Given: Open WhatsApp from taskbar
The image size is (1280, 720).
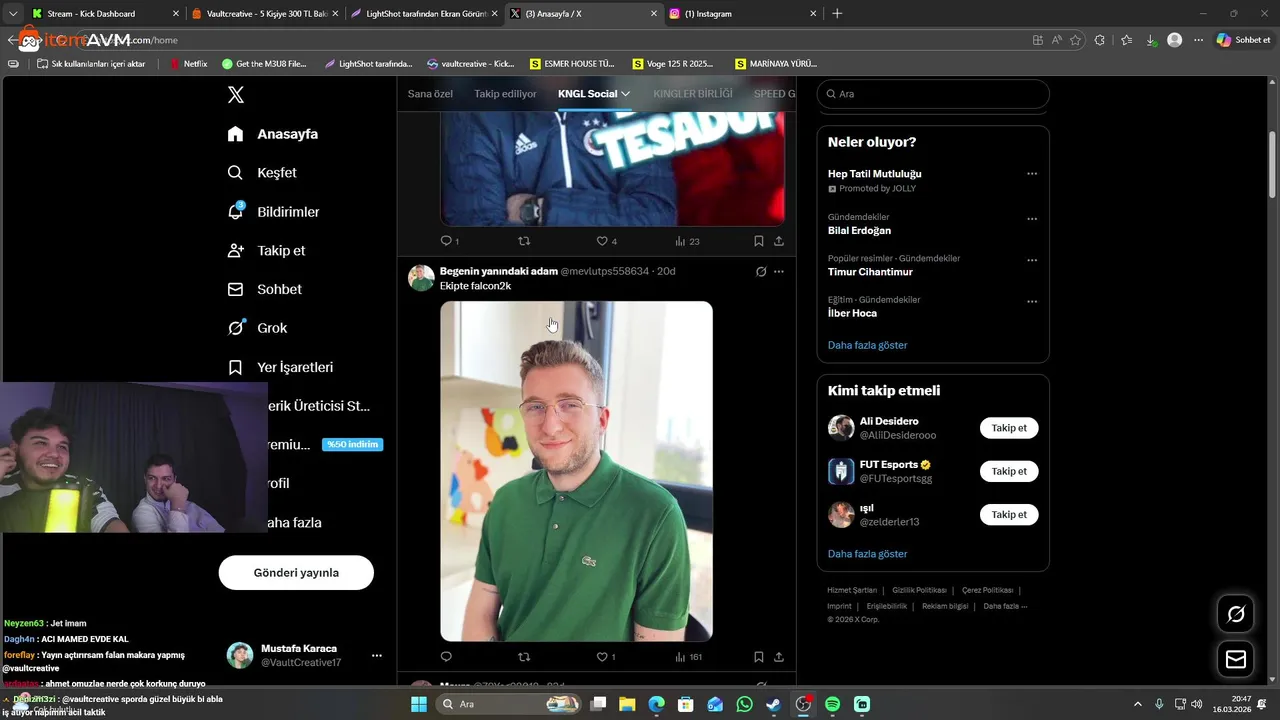Looking at the screenshot, I should [x=744, y=704].
